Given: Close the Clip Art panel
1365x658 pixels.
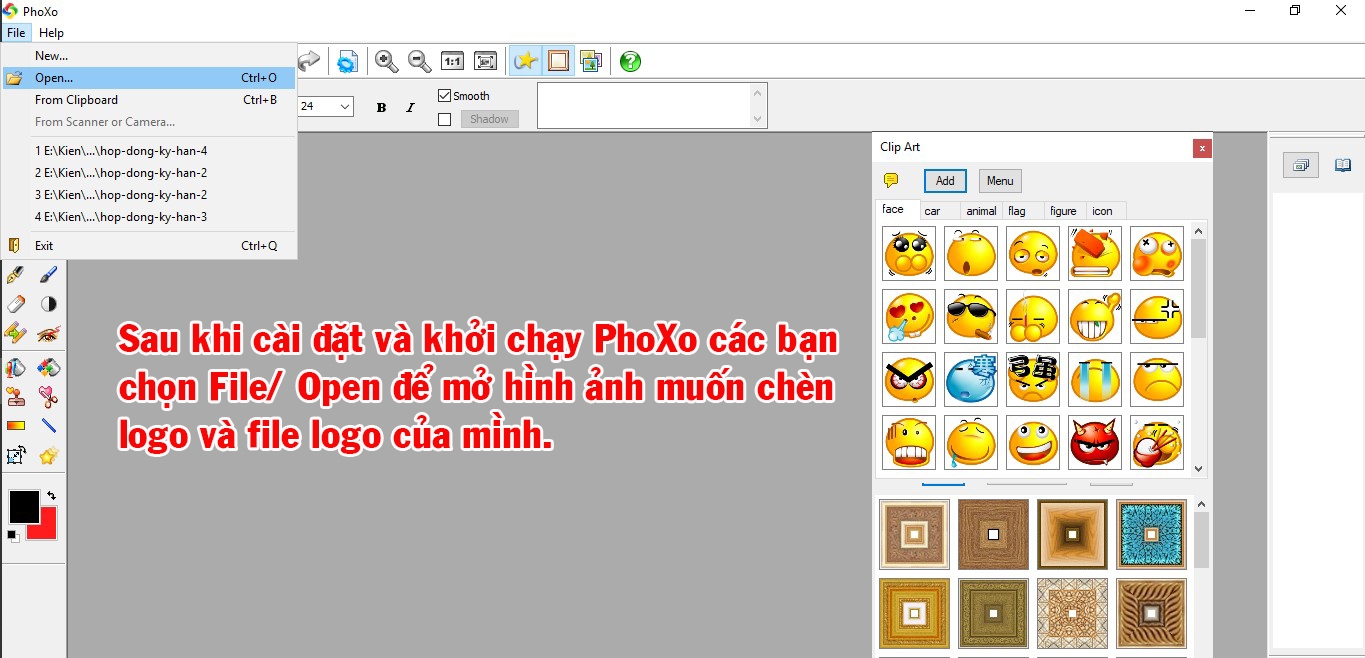Looking at the screenshot, I should pos(1202,148).
